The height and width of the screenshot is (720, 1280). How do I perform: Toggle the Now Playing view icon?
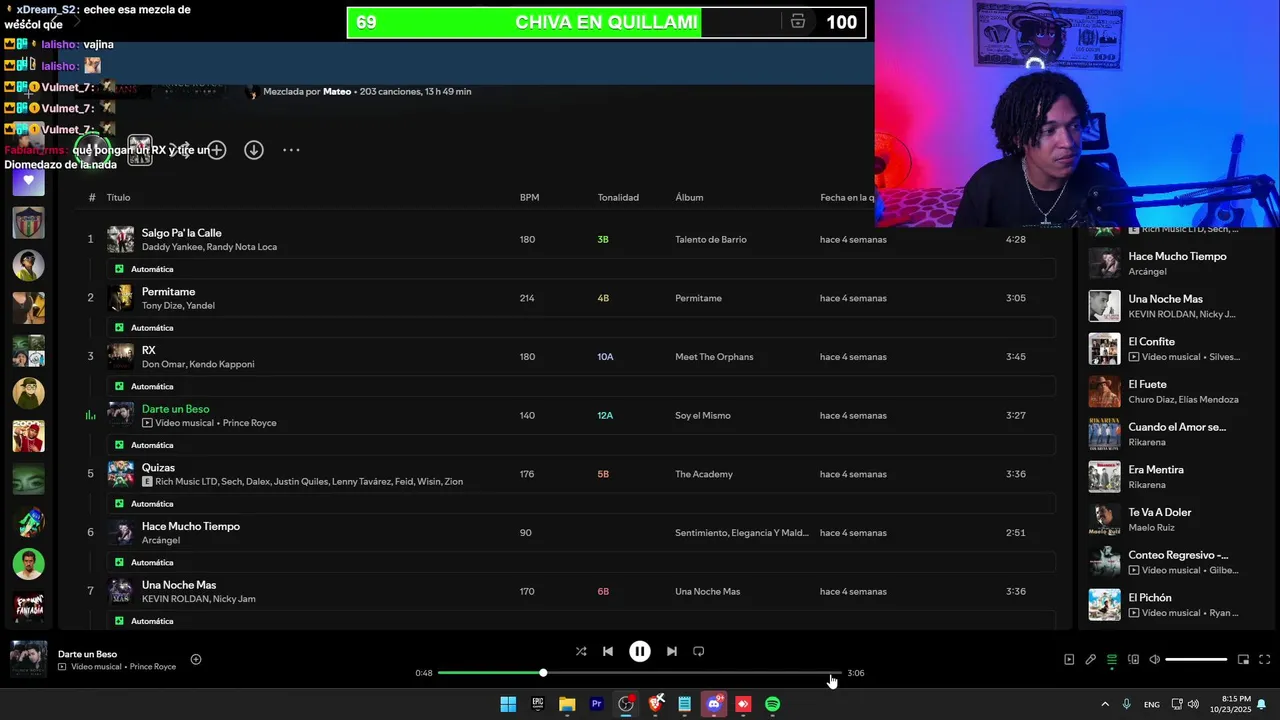1069,660
